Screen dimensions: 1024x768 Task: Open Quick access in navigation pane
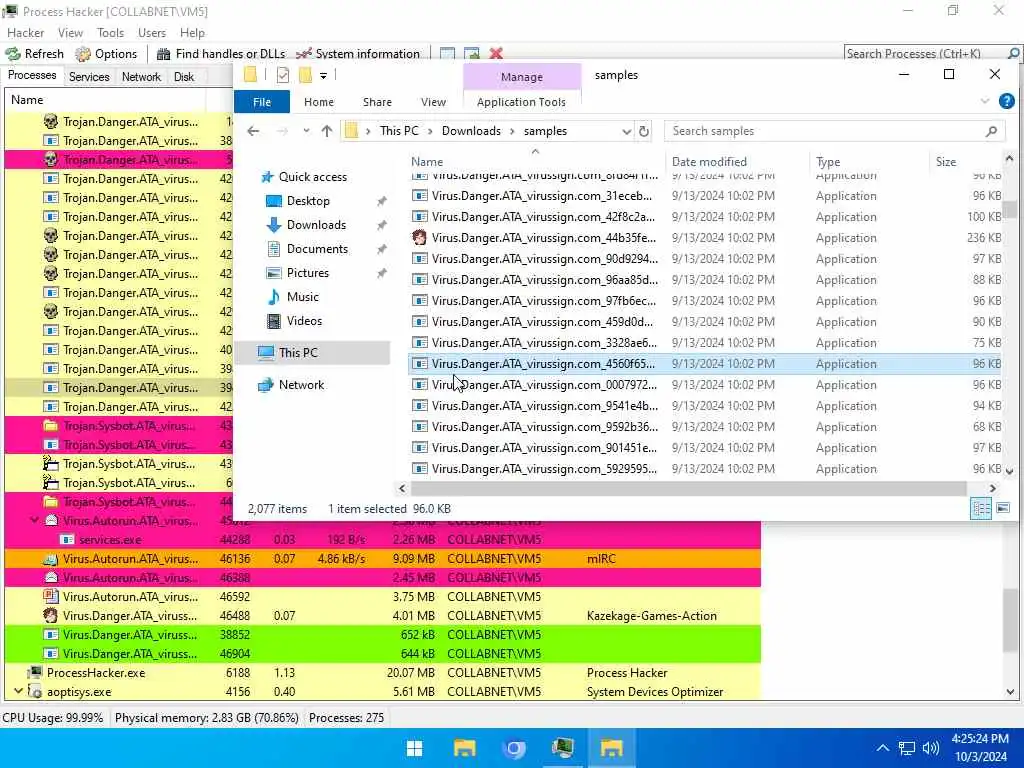(x=312, y=177)
